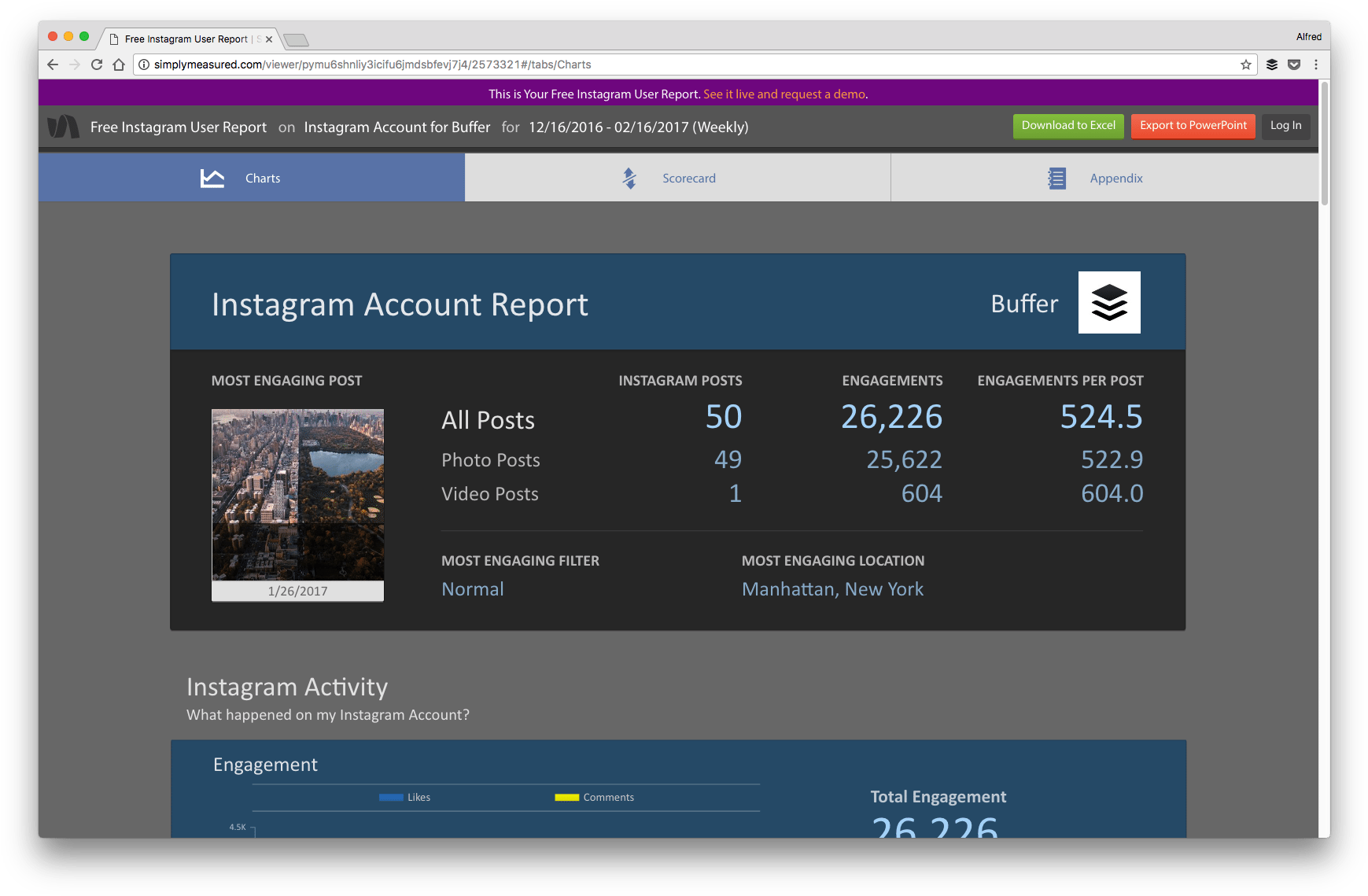Click the site info icon in address bar
Viewport: 1368px width, 896px height.
[143, 65]
